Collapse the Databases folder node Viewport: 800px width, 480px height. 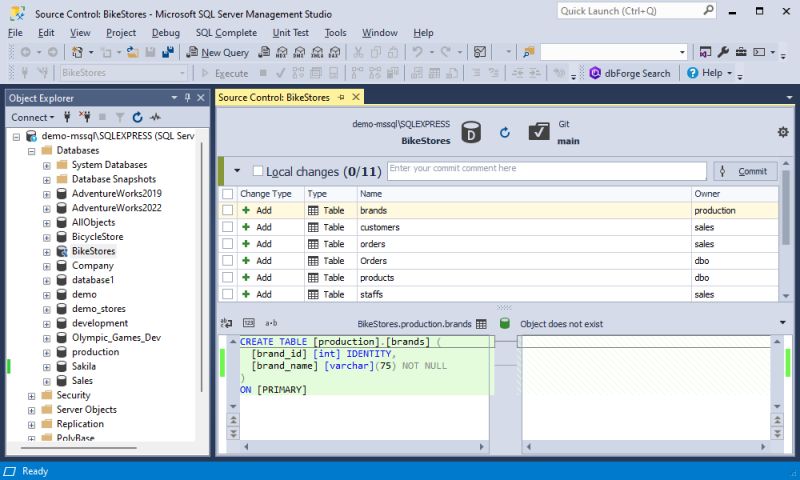(x=31, y=151)
